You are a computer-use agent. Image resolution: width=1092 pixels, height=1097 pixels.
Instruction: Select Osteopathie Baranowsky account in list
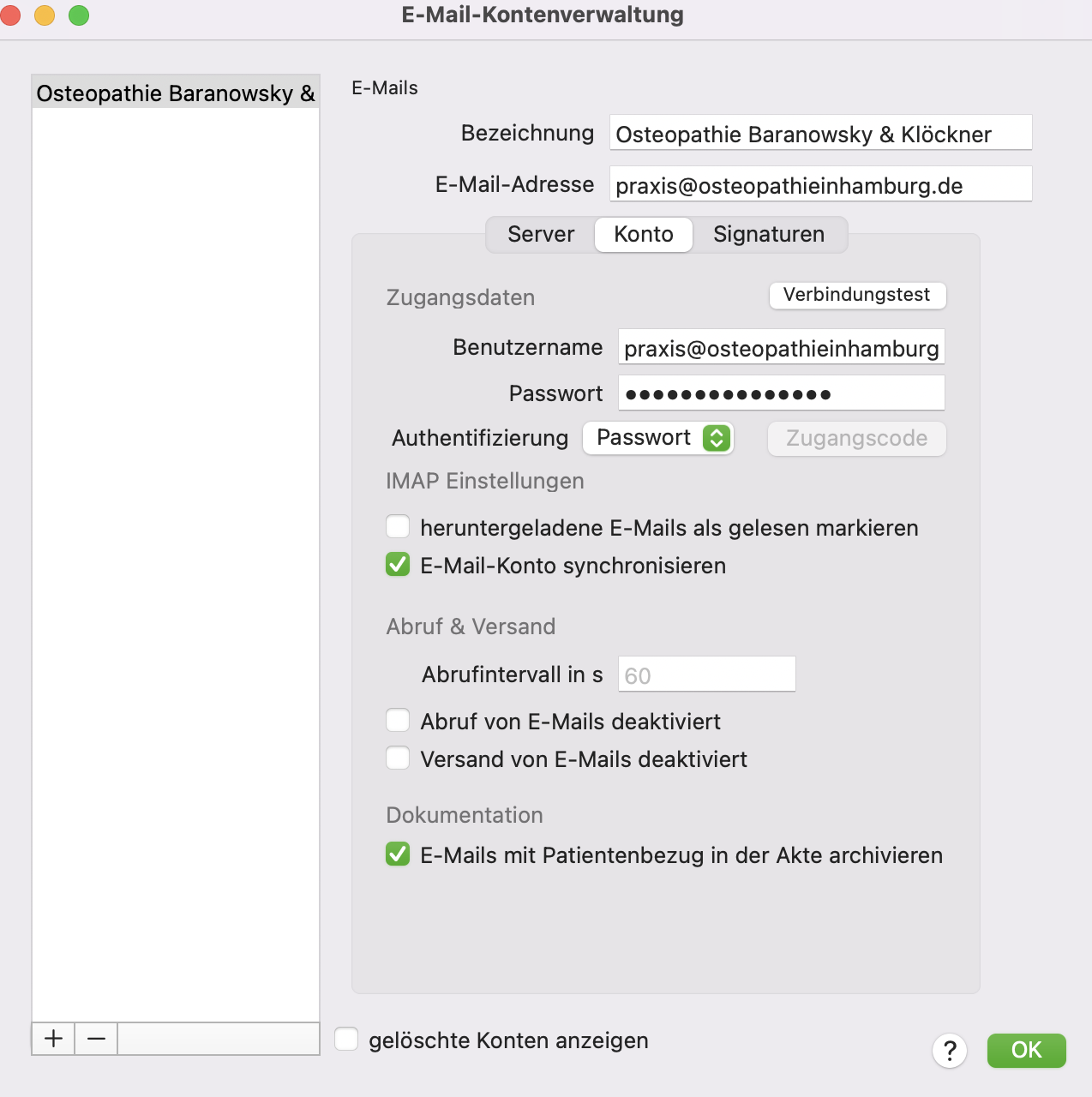point(176,93)
